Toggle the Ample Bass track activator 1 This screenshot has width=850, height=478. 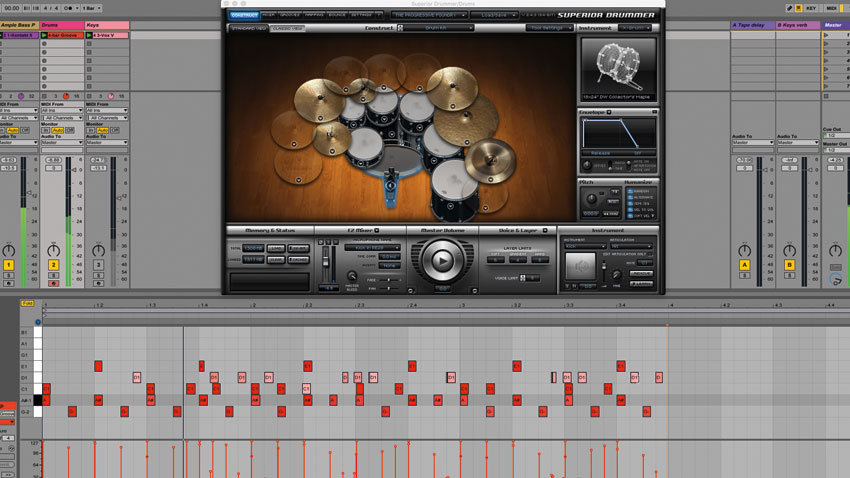click(x=9, y=265)
